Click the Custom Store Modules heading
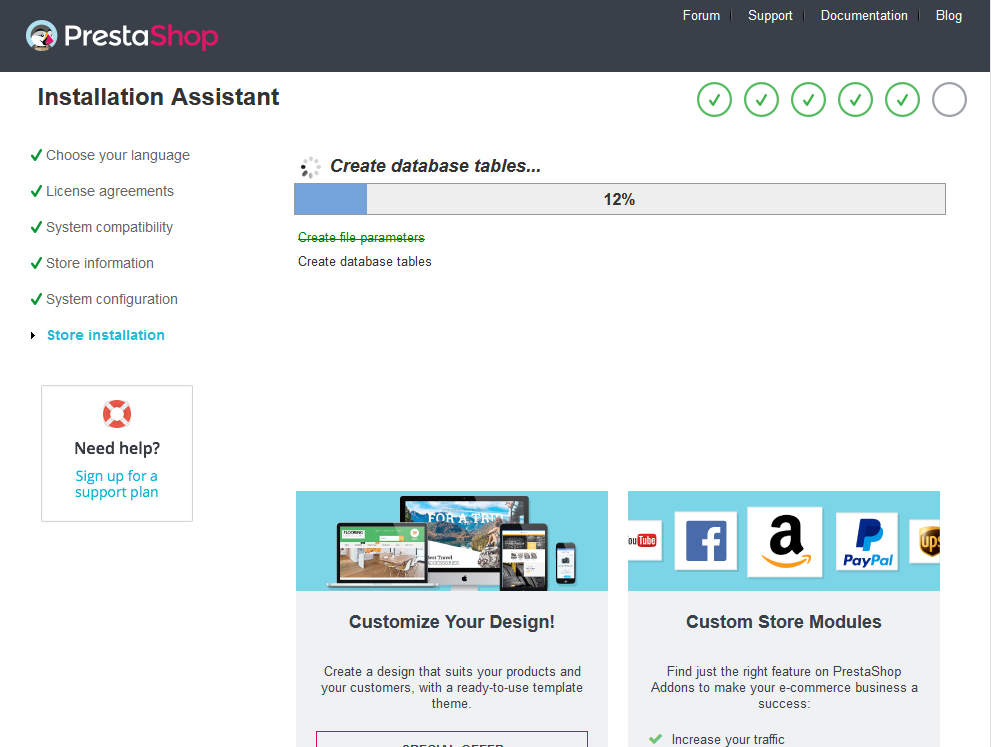Screen dimensions: 991x747 (x=784, y=622)
